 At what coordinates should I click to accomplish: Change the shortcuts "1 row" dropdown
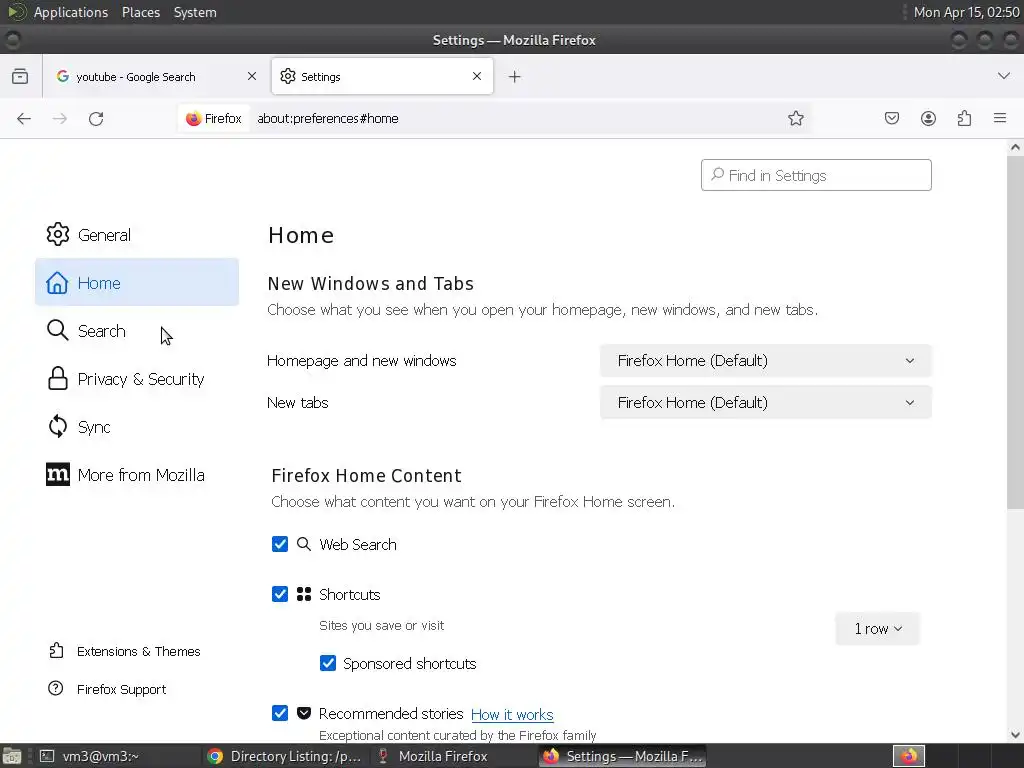(877, 629)
